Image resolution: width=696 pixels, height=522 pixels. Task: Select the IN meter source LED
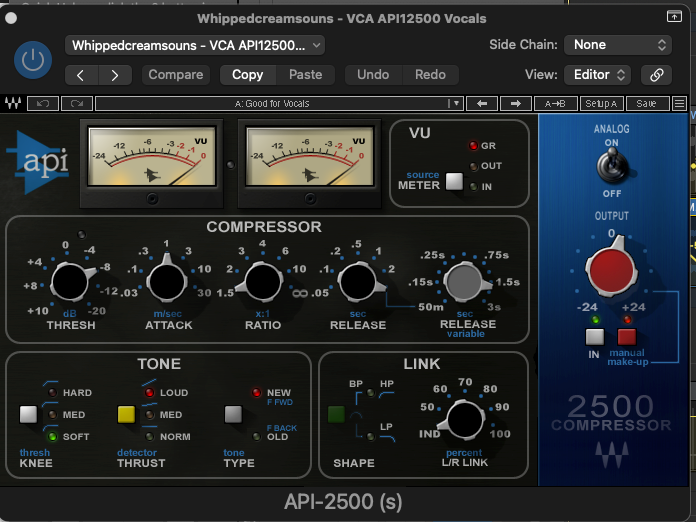tap(474, 187)
